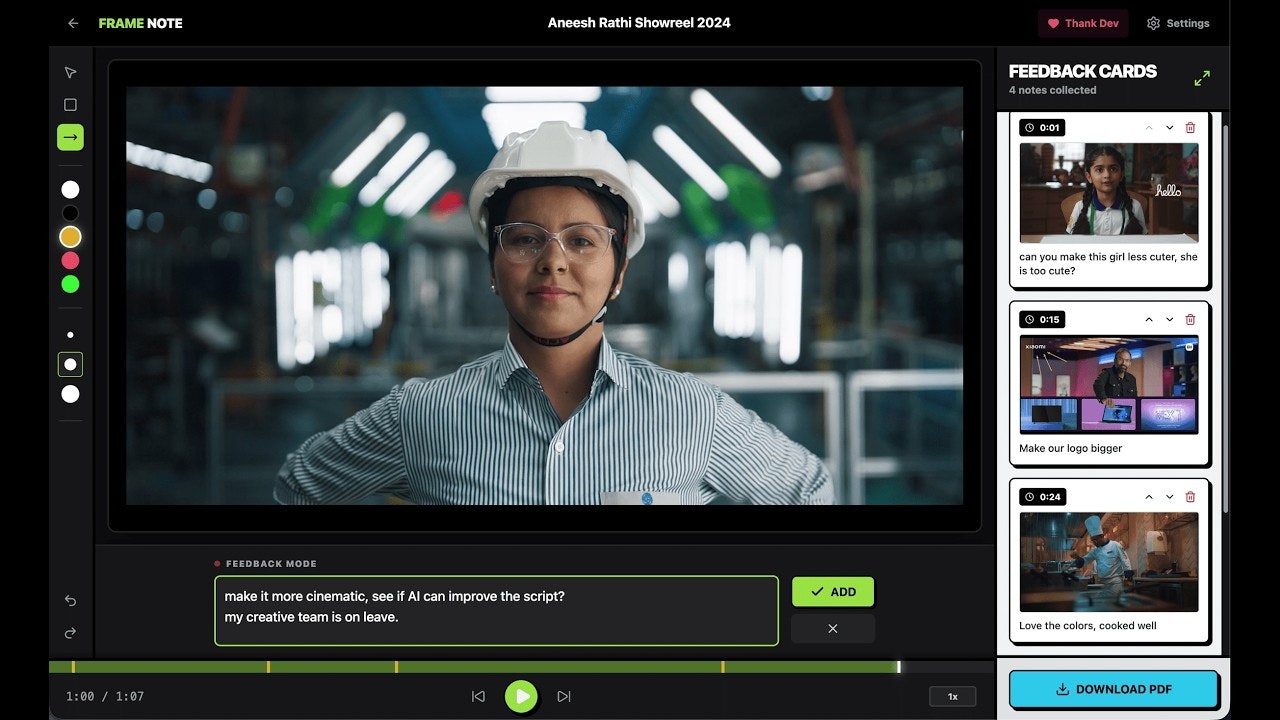Click the title Aneesh Rathi Showreel 2024
This screenshot has width=1280, height=720.
click(639, 23)
